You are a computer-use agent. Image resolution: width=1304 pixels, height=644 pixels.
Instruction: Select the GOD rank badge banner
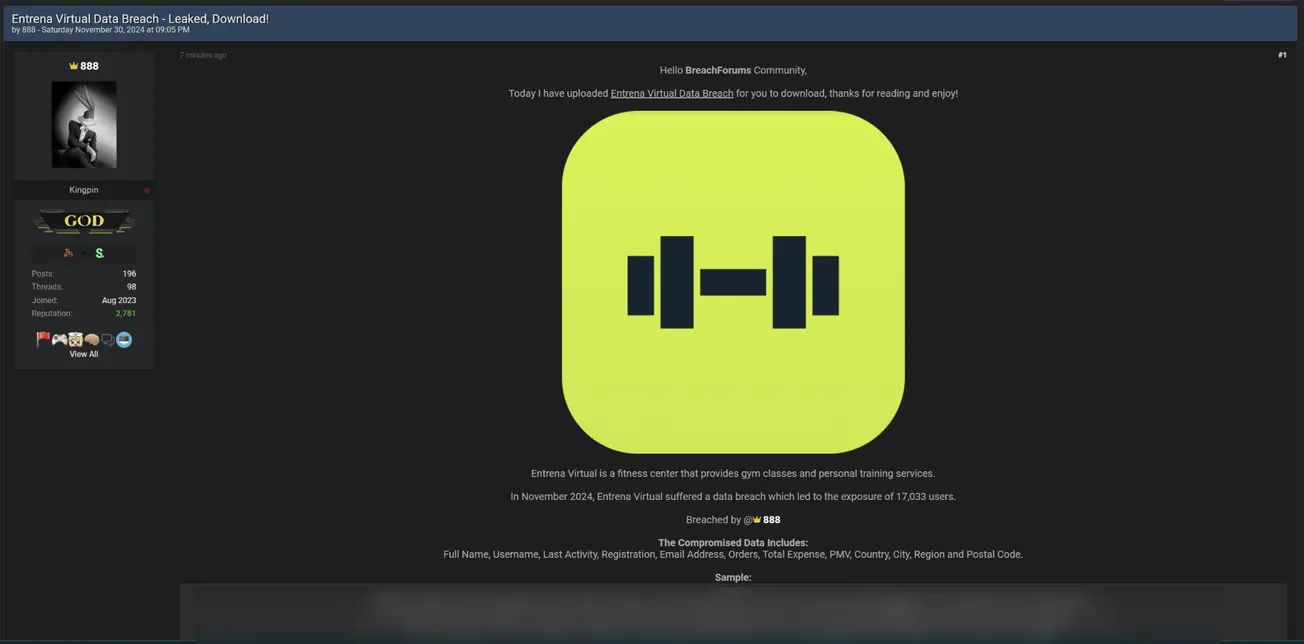point(84,220)
